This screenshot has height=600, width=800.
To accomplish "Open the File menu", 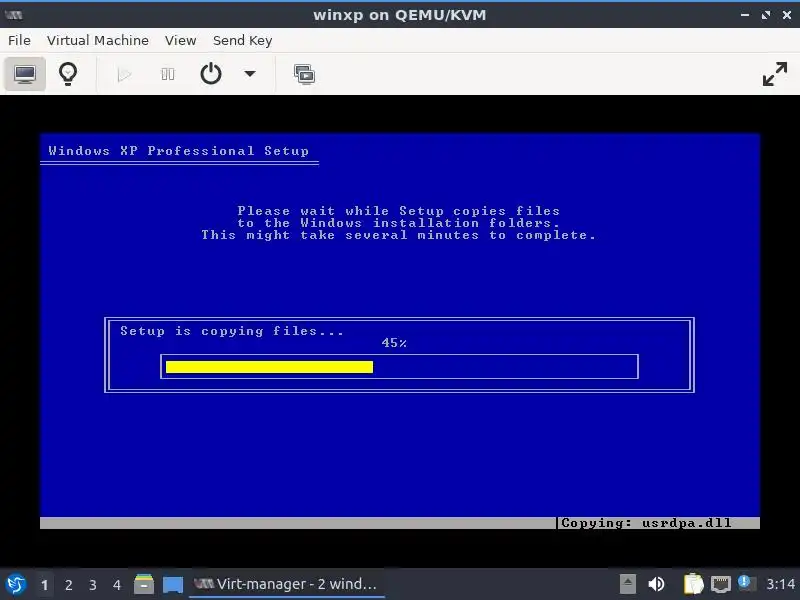I will [x=19, y=40].
